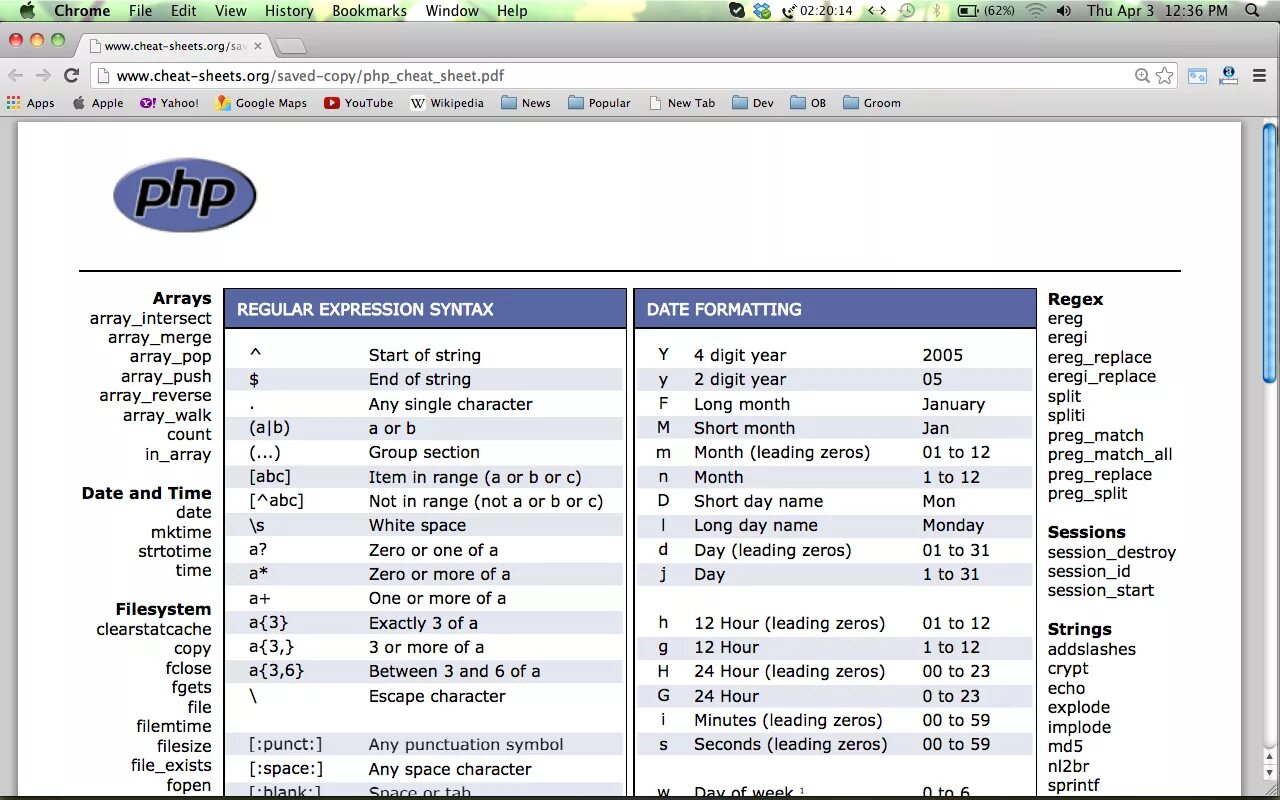Click the Time Machine menu bar icon
The height and width of the screenshot is (800, 1280).
[907, 11]
